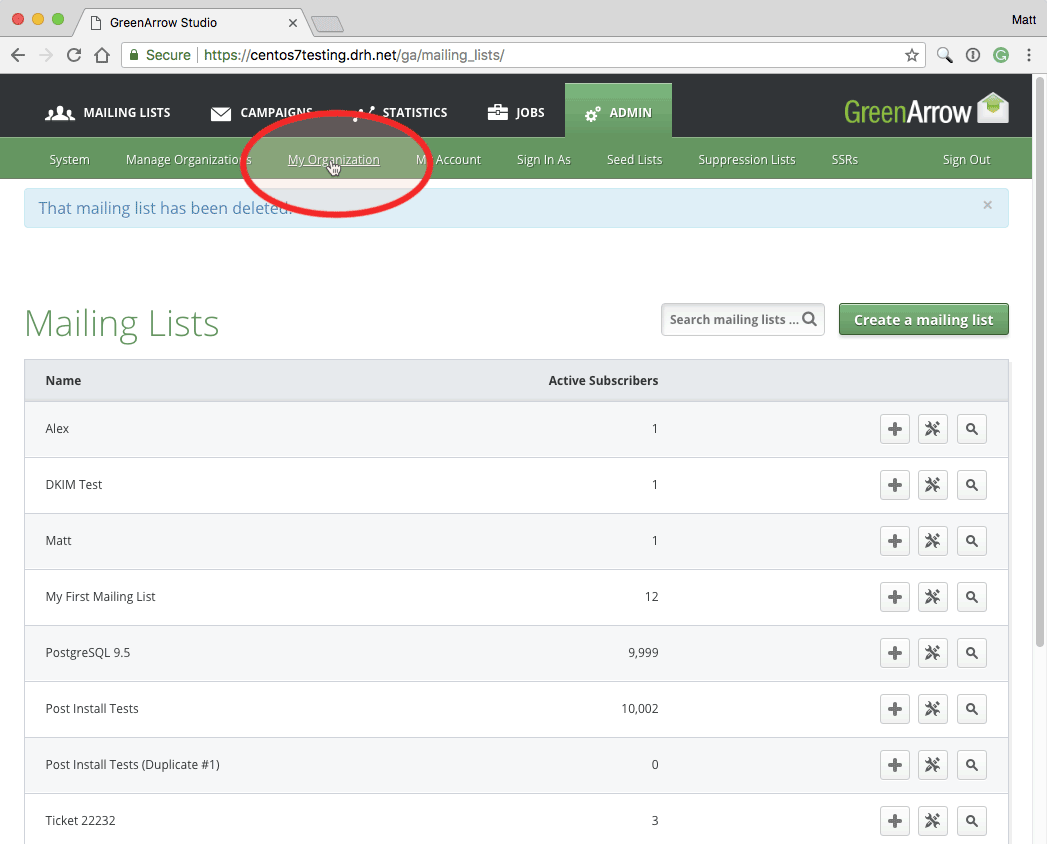Focus the Search mailing lists field
Image resolution: width=1047 pixels, height=844 pixels.
[743, 320]
